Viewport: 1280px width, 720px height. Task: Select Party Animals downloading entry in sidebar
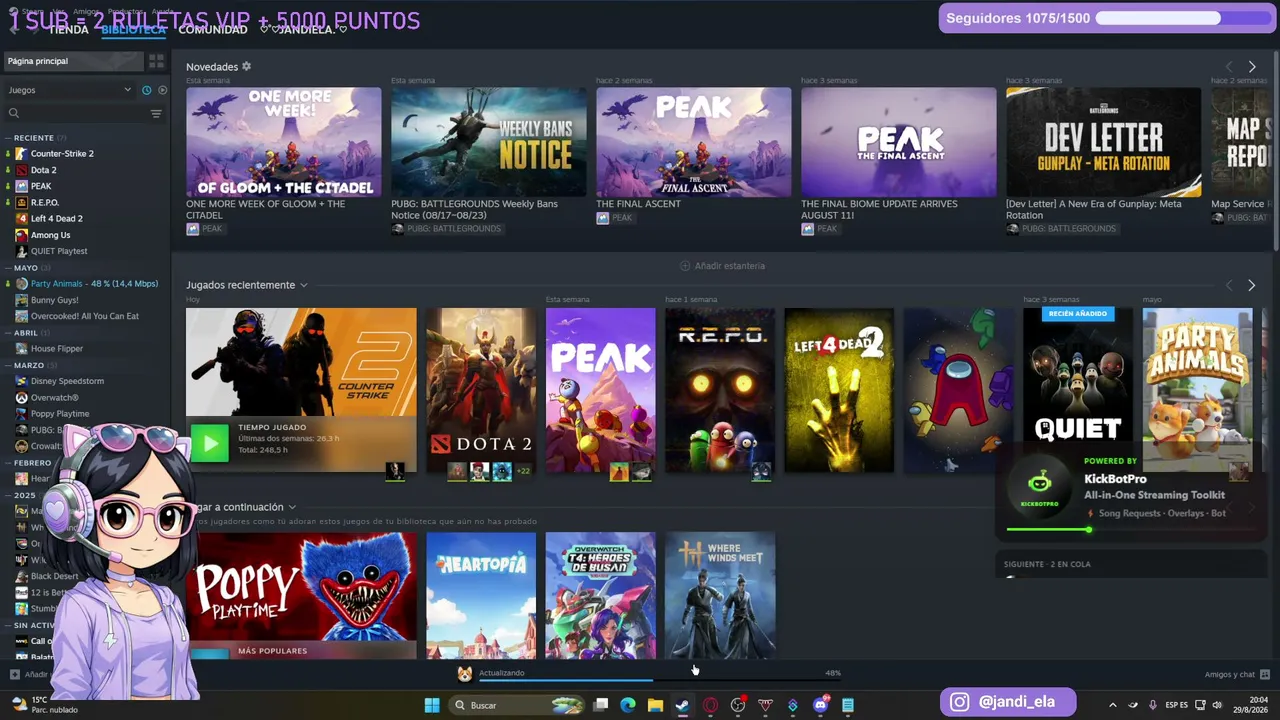click(94, 284)
